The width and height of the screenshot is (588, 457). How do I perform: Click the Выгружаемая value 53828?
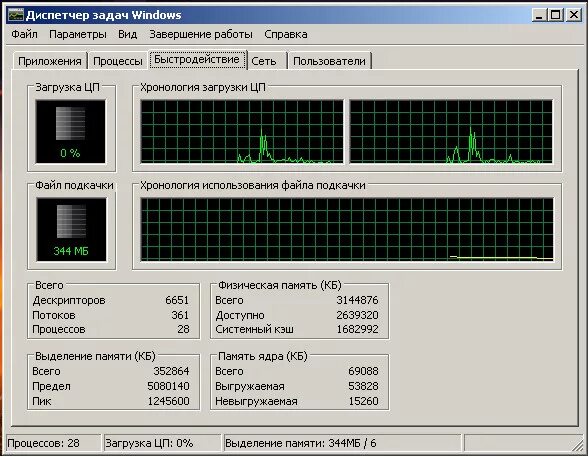363,386
